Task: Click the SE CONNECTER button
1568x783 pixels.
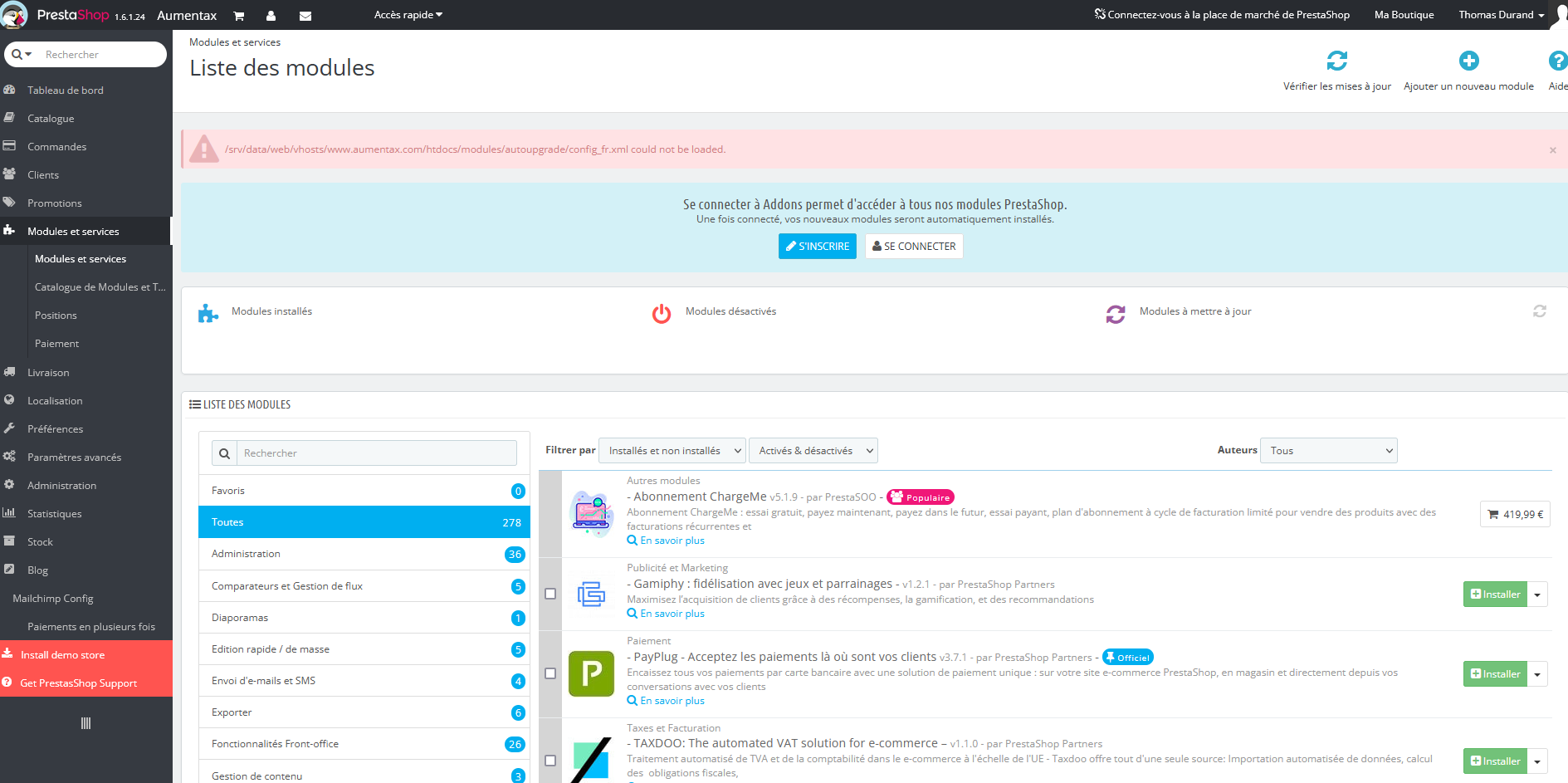Action: pos(914,247)
